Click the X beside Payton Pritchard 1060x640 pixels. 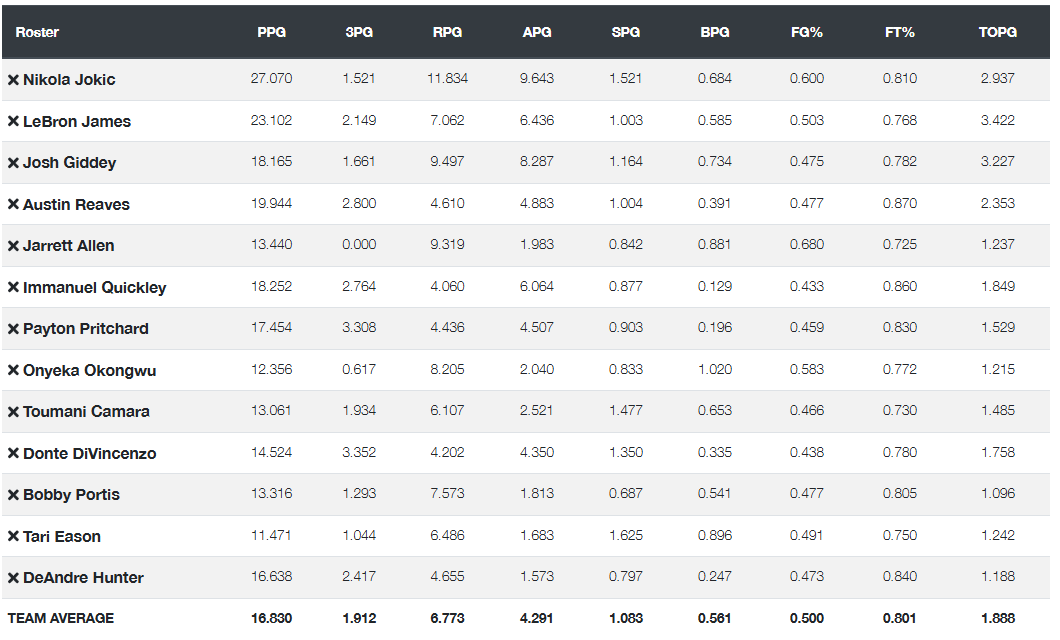pos(14,329)
